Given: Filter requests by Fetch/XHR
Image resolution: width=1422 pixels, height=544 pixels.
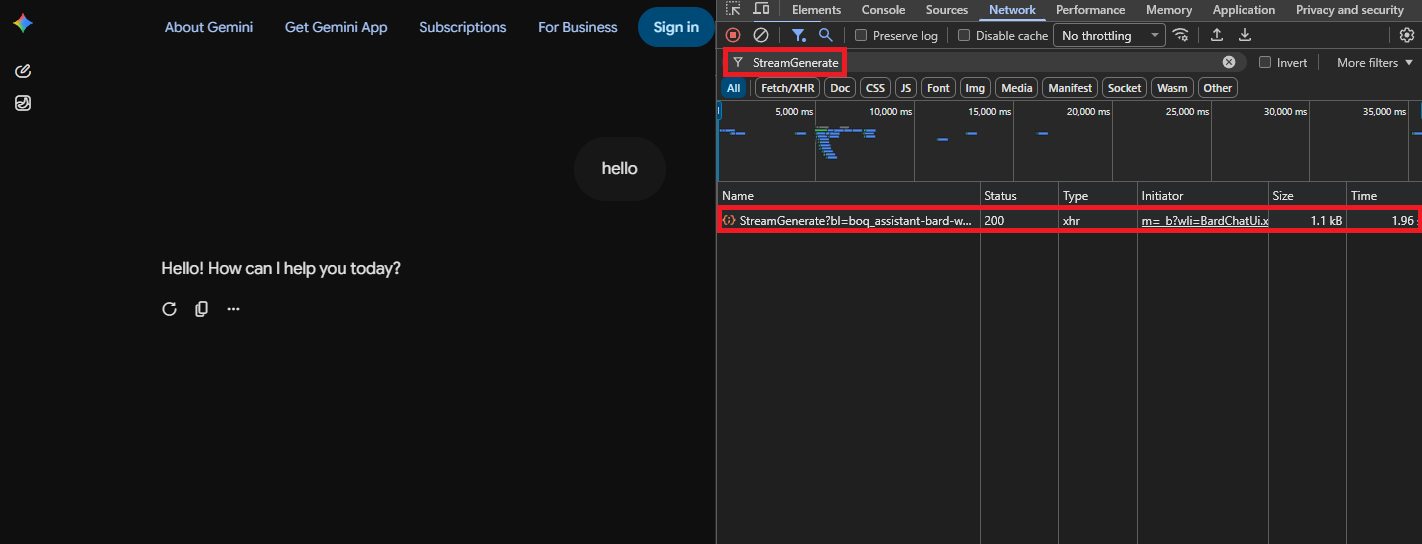Looking at the screenshot, I should [x=788, y=88].
